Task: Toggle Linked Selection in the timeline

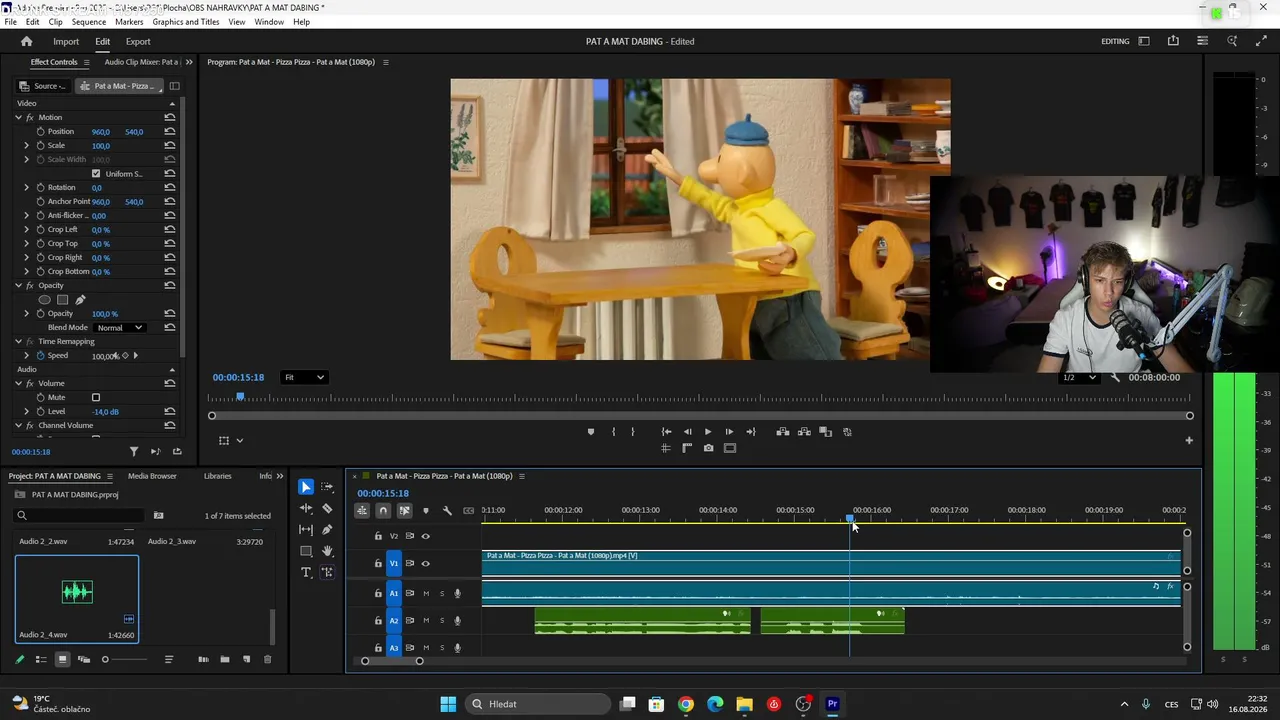Action: click(x=404, y=511)
